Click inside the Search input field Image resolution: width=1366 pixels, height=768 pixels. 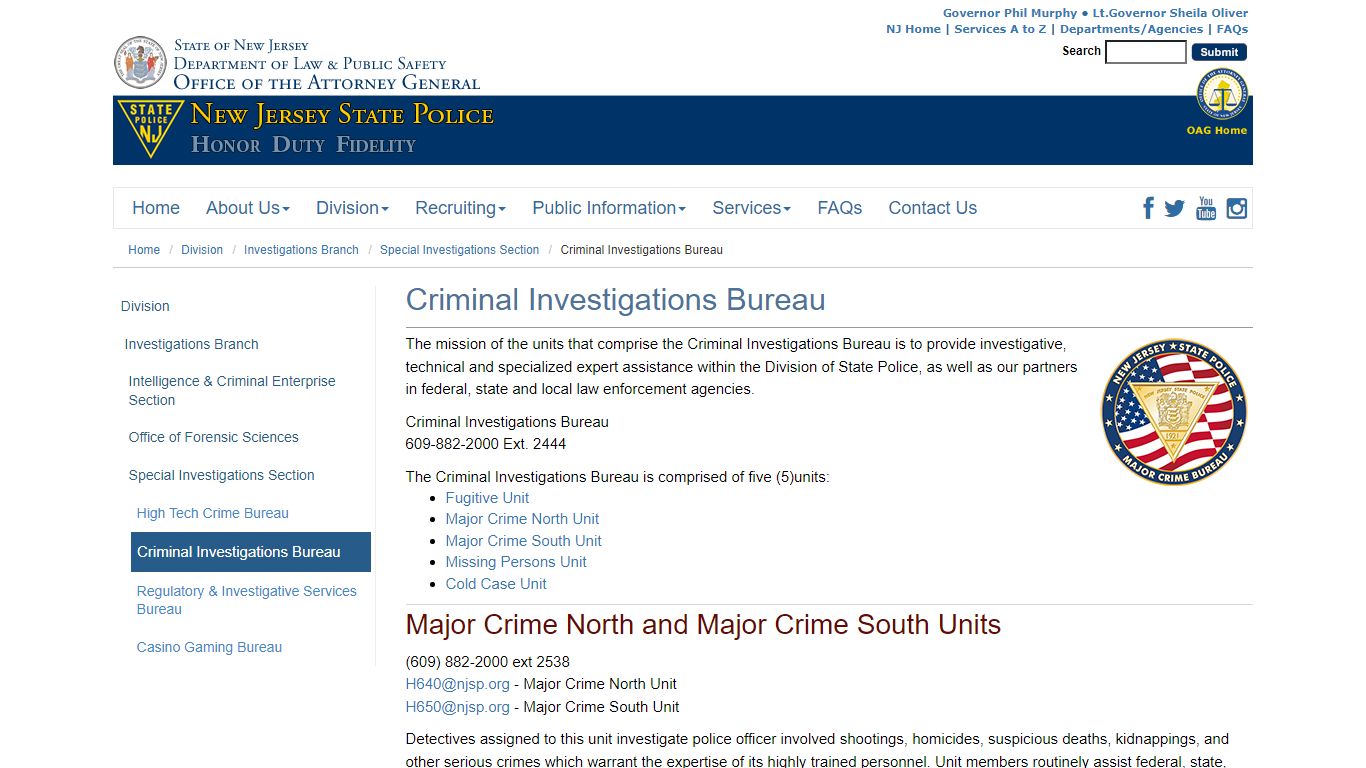click(1146, 52)
